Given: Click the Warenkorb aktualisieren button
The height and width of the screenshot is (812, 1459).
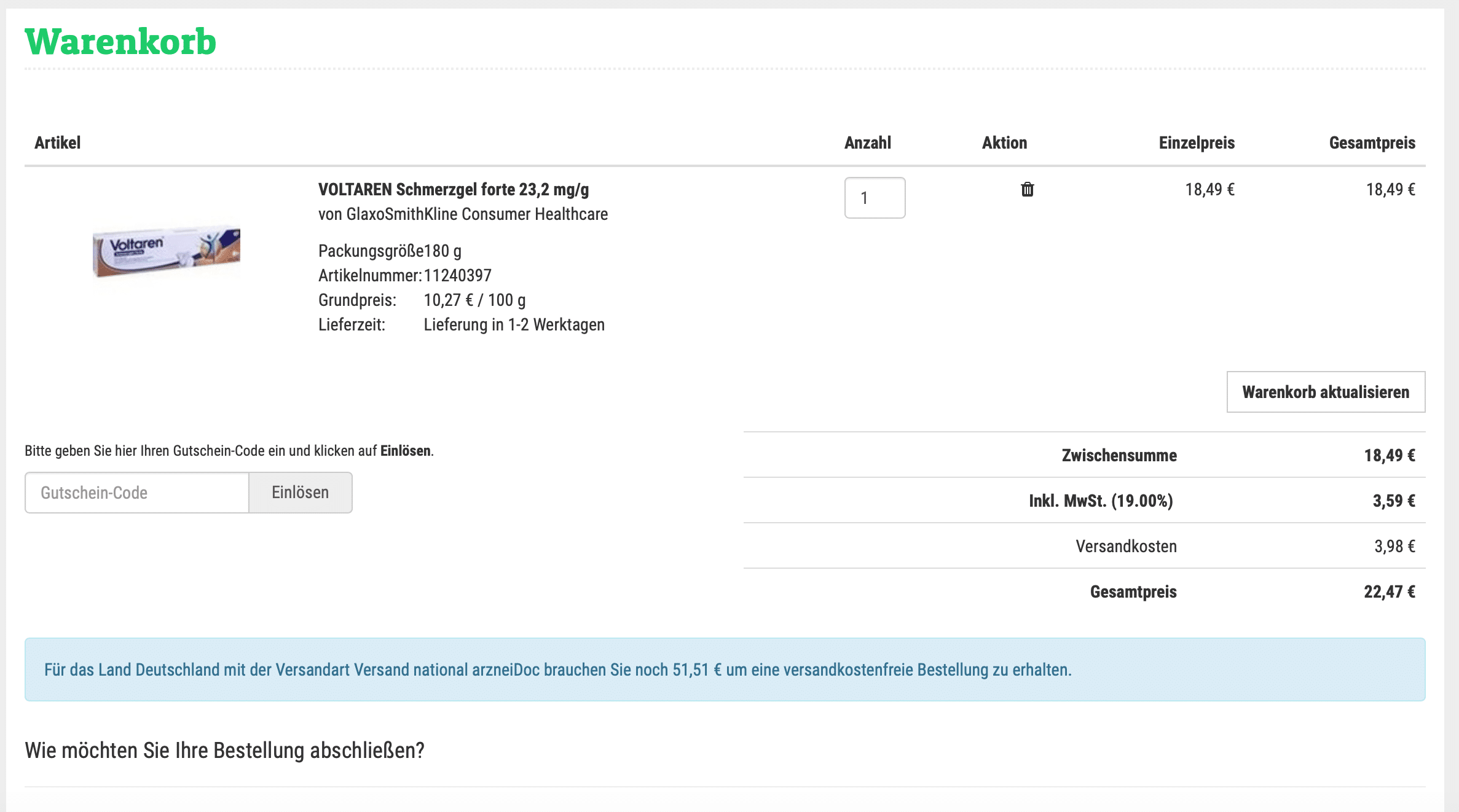Looking at the screenshot, I should pos(1326,392).
